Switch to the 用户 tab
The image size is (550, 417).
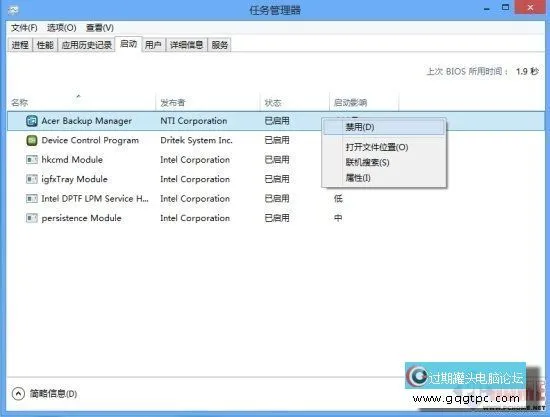coord(153,45)
